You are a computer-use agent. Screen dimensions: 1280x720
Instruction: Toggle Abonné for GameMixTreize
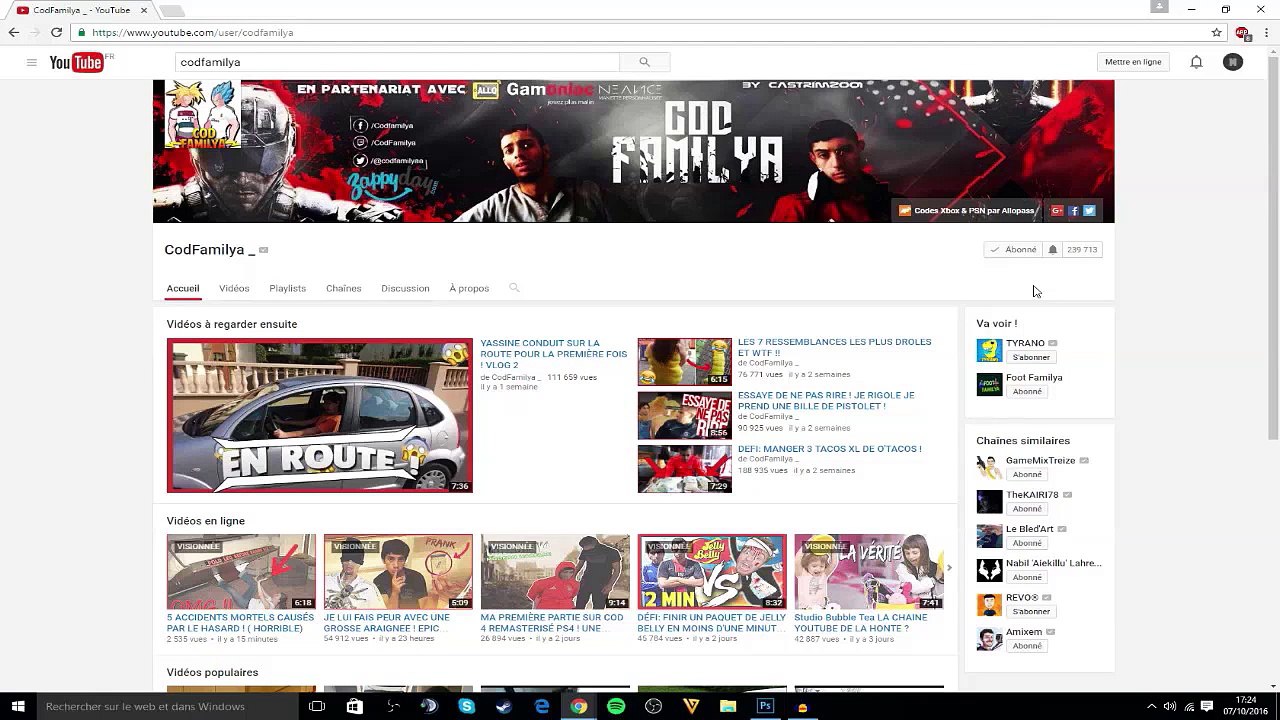pos(1027,474)
